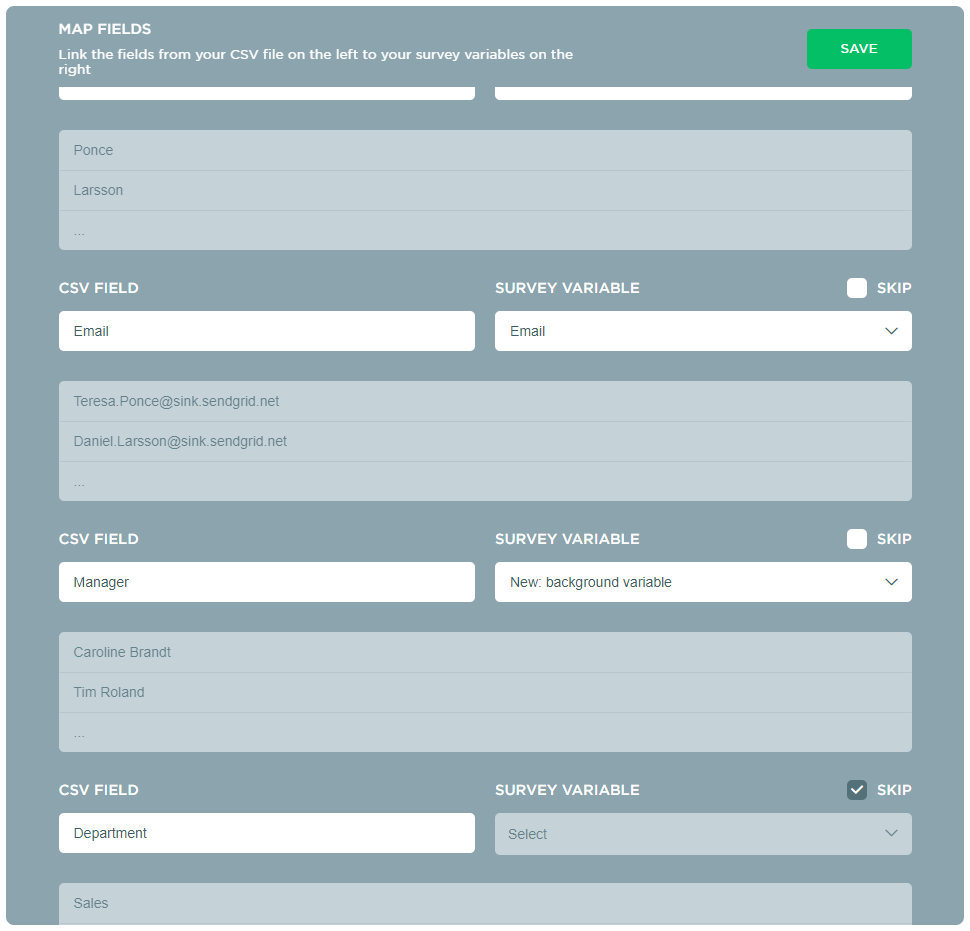Select the Daniel.Larsson@sink.sendgrid.net sample row
The height and width of the screenshot is (931, 970).
[x=485, y=442]
